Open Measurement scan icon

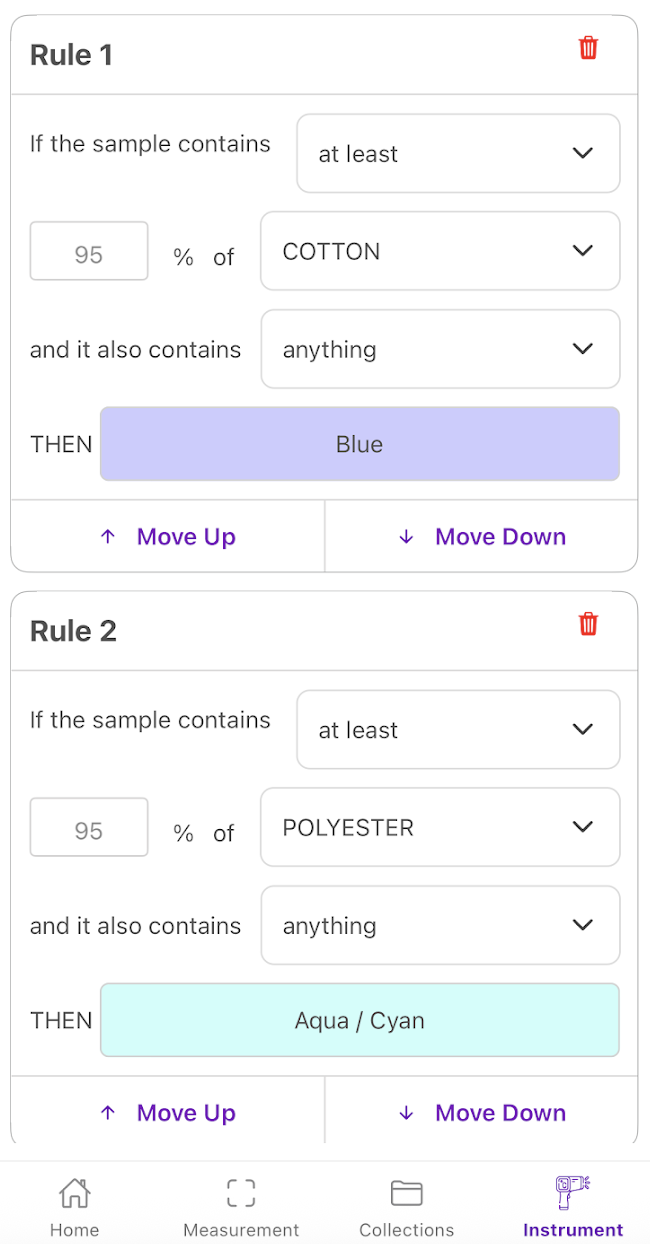tap(241, 1193)
